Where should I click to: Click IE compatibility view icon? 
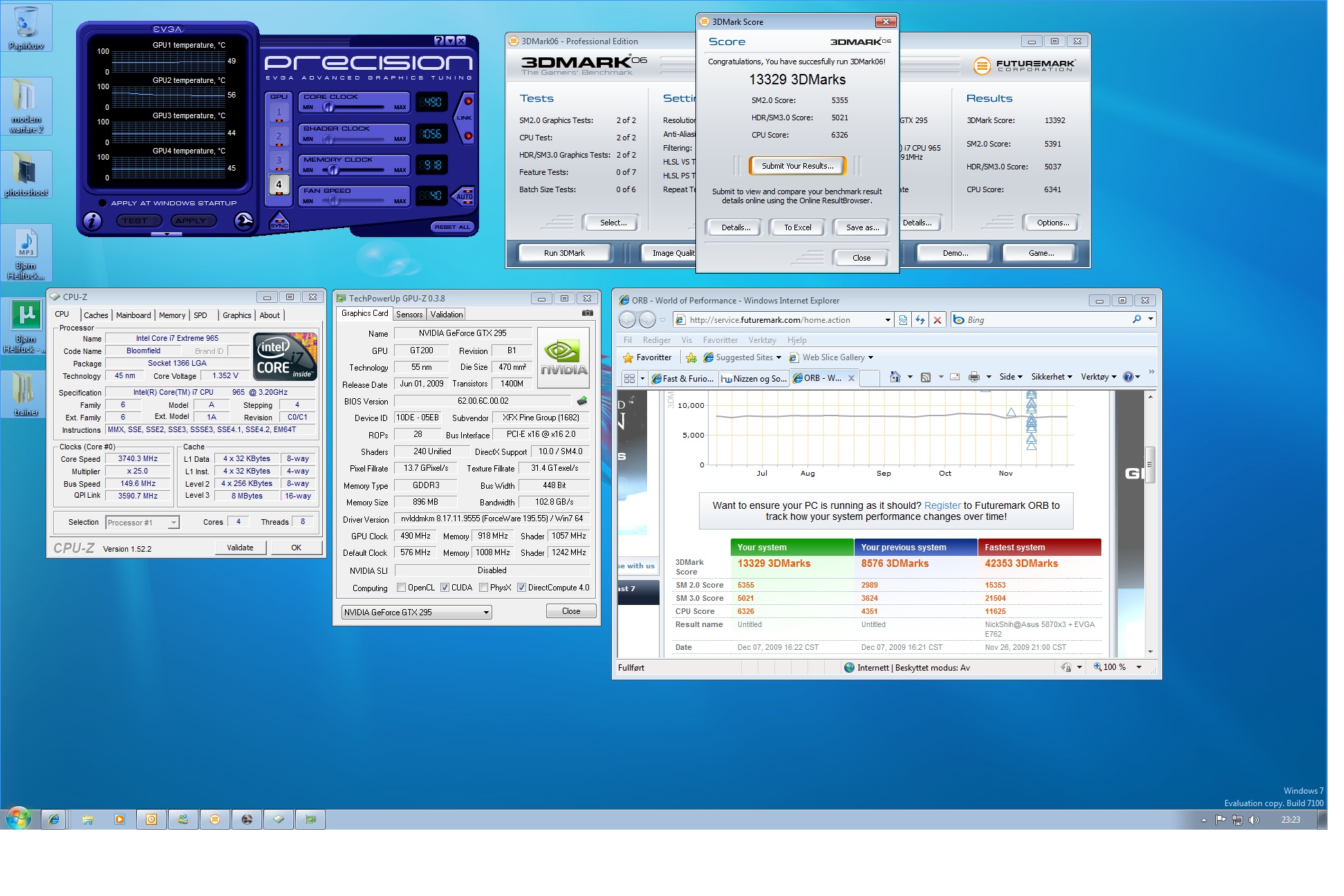pyautogui.click(x=903, y=320)
